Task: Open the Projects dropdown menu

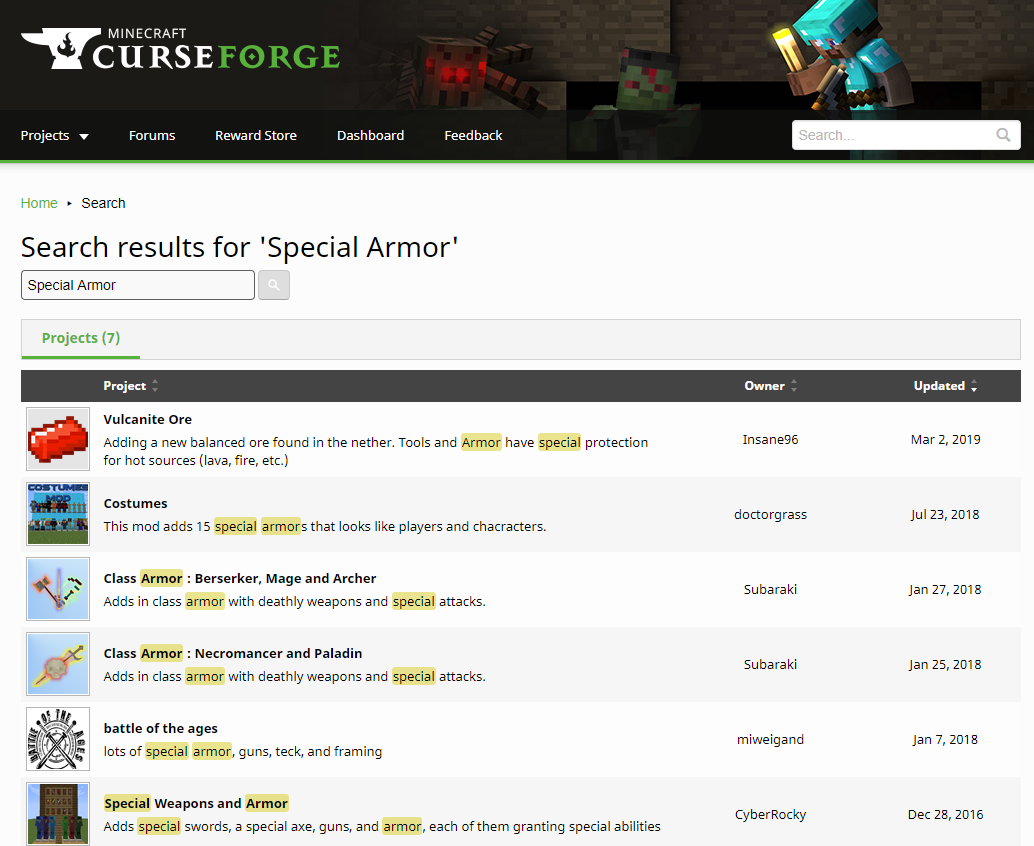Action: point(55,135)
